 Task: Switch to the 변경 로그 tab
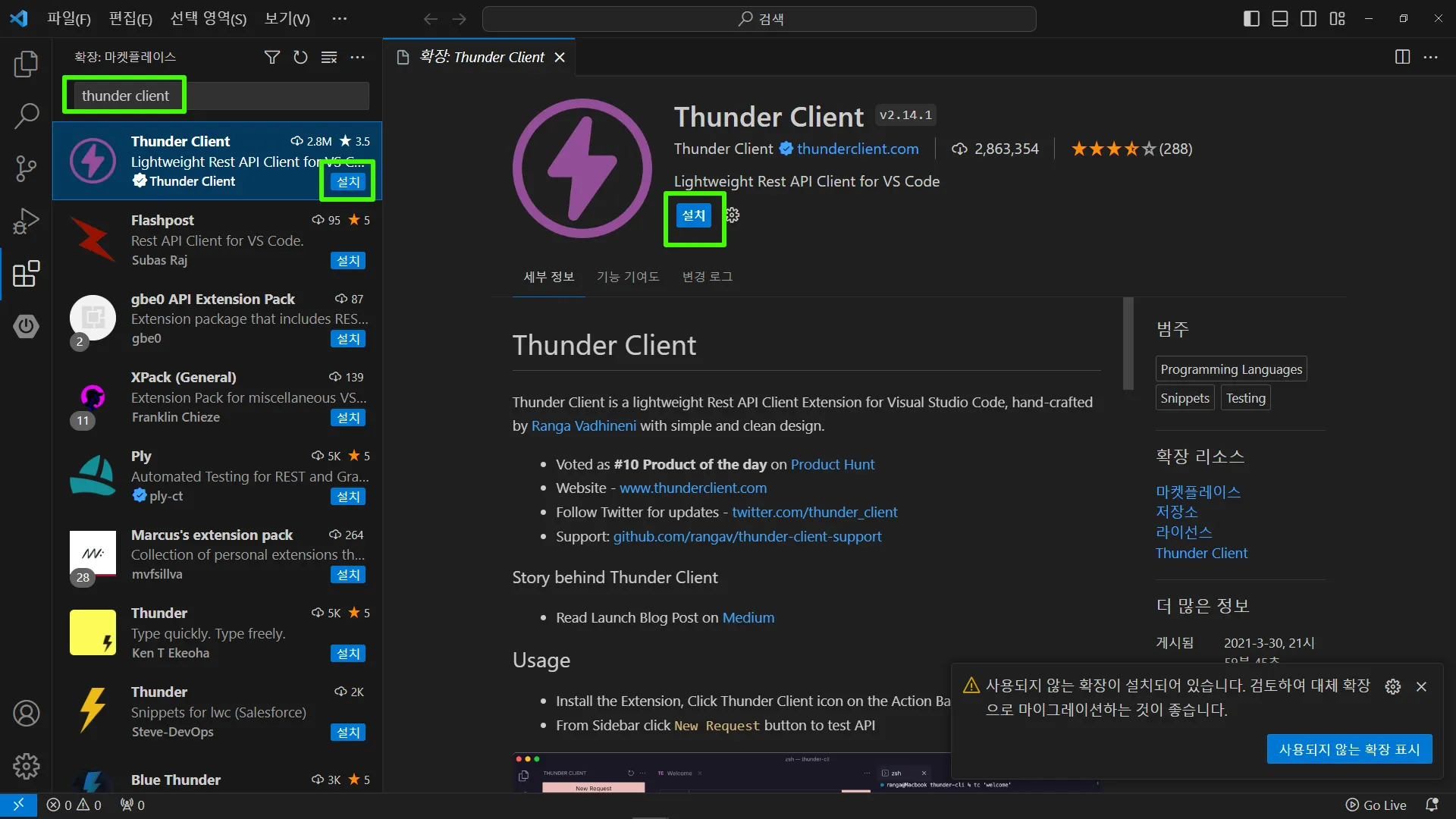[707, 277]
